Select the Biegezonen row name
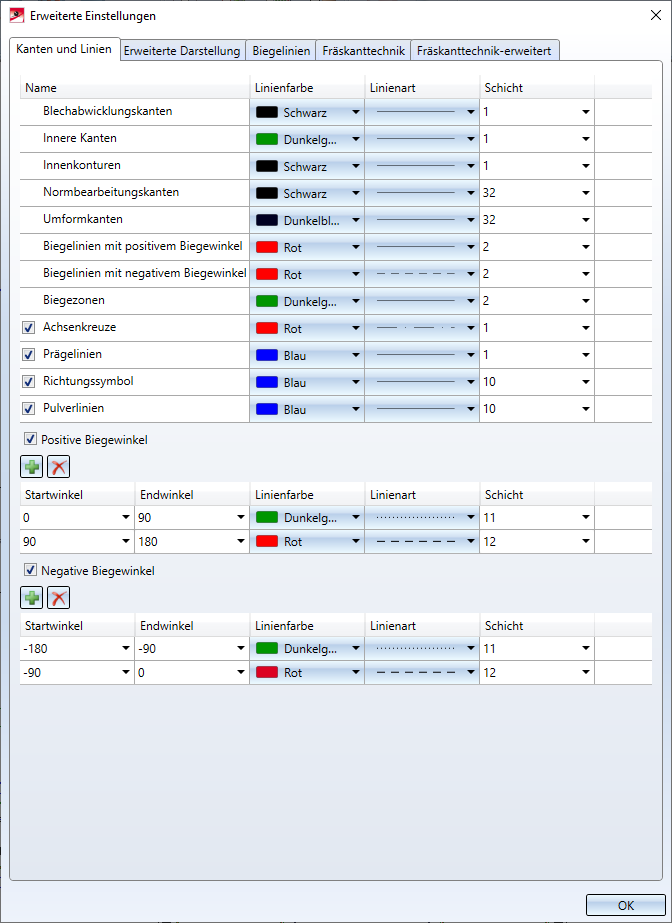 tap(74, 300)
